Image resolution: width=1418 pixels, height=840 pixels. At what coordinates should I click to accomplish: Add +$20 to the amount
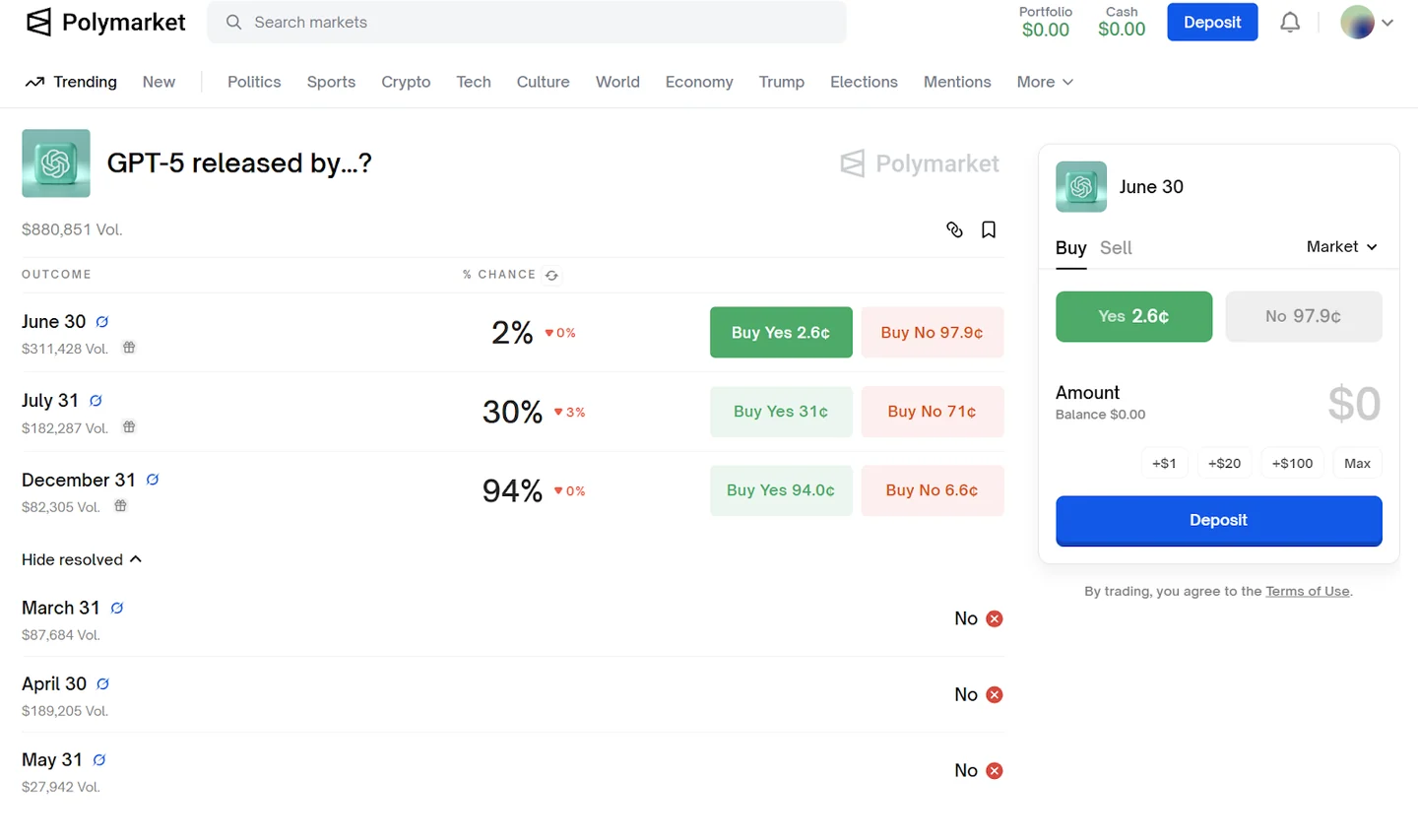[1224, 463]
